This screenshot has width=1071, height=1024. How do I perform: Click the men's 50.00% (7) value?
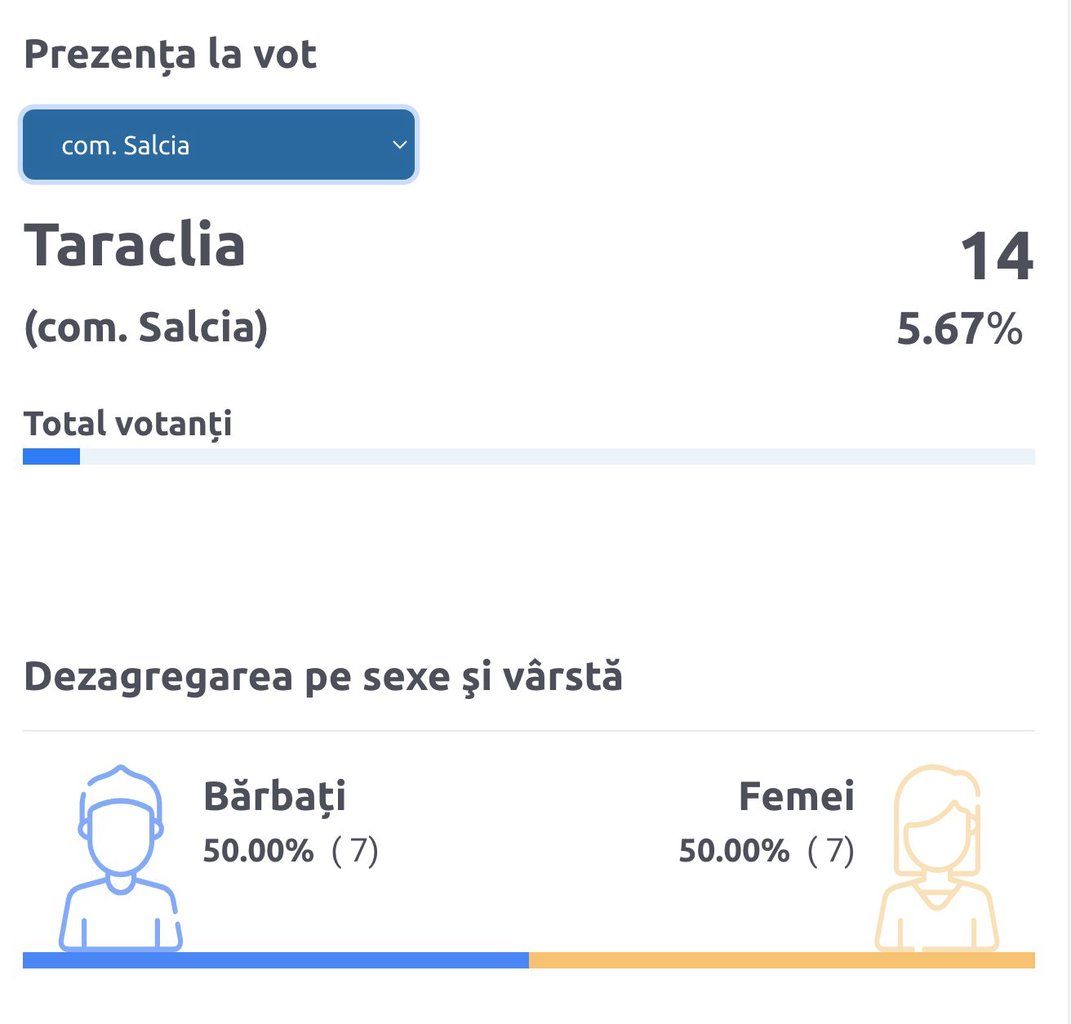coord(291,851)
